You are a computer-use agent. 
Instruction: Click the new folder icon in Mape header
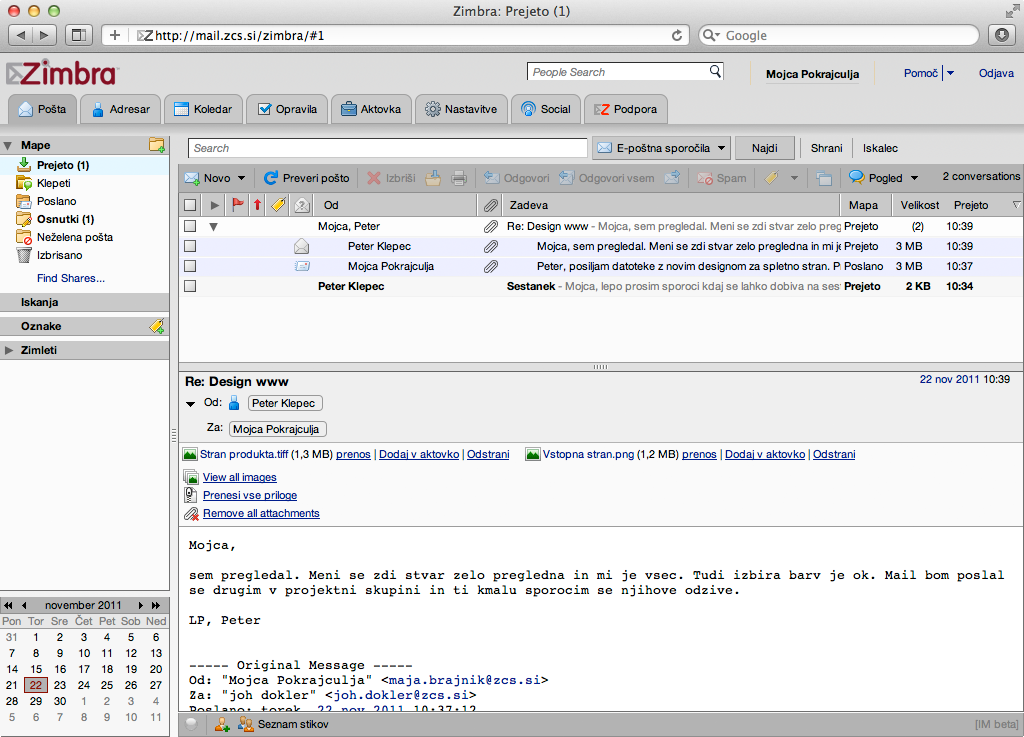click(157, 145)
